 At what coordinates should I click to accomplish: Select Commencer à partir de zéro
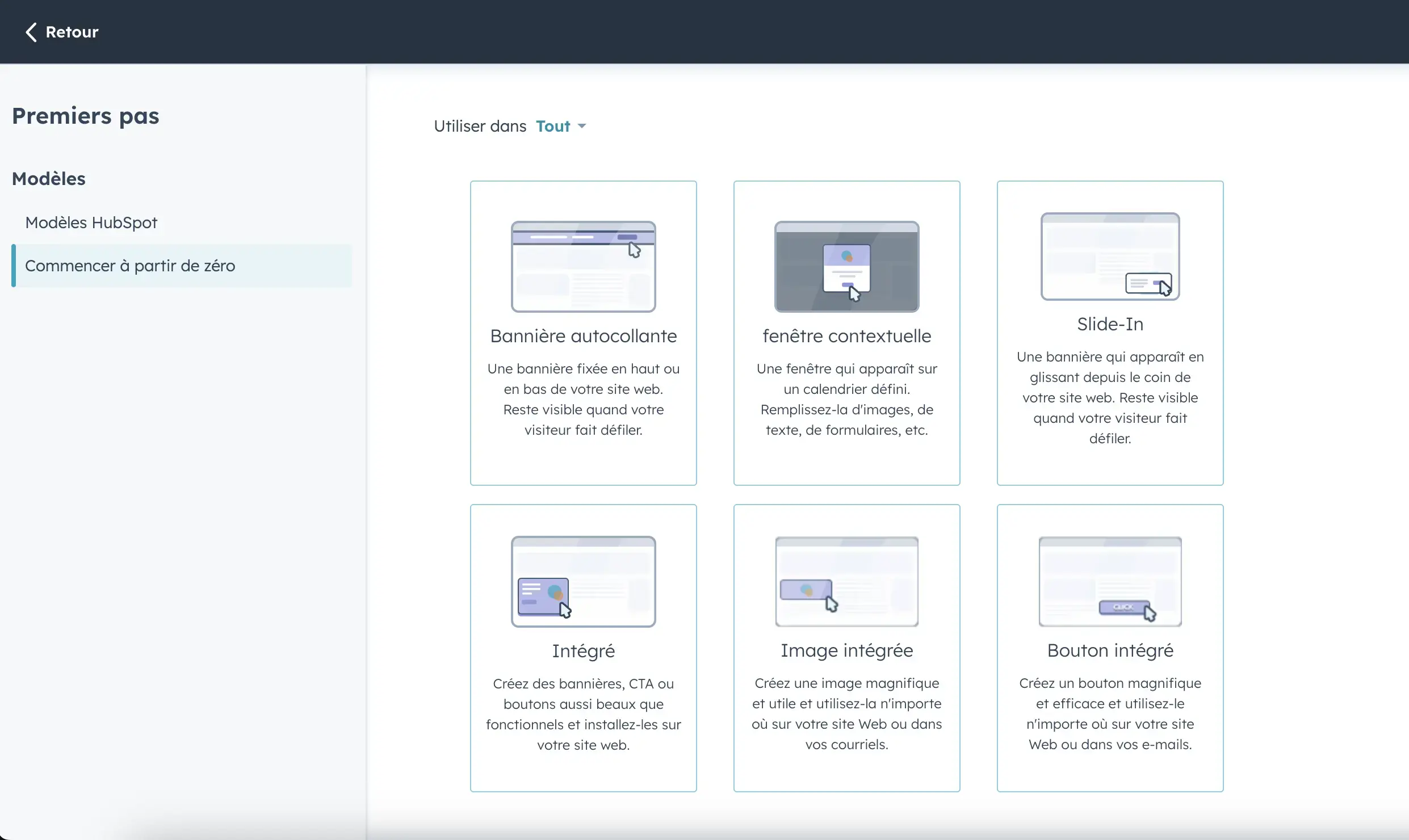130,266
